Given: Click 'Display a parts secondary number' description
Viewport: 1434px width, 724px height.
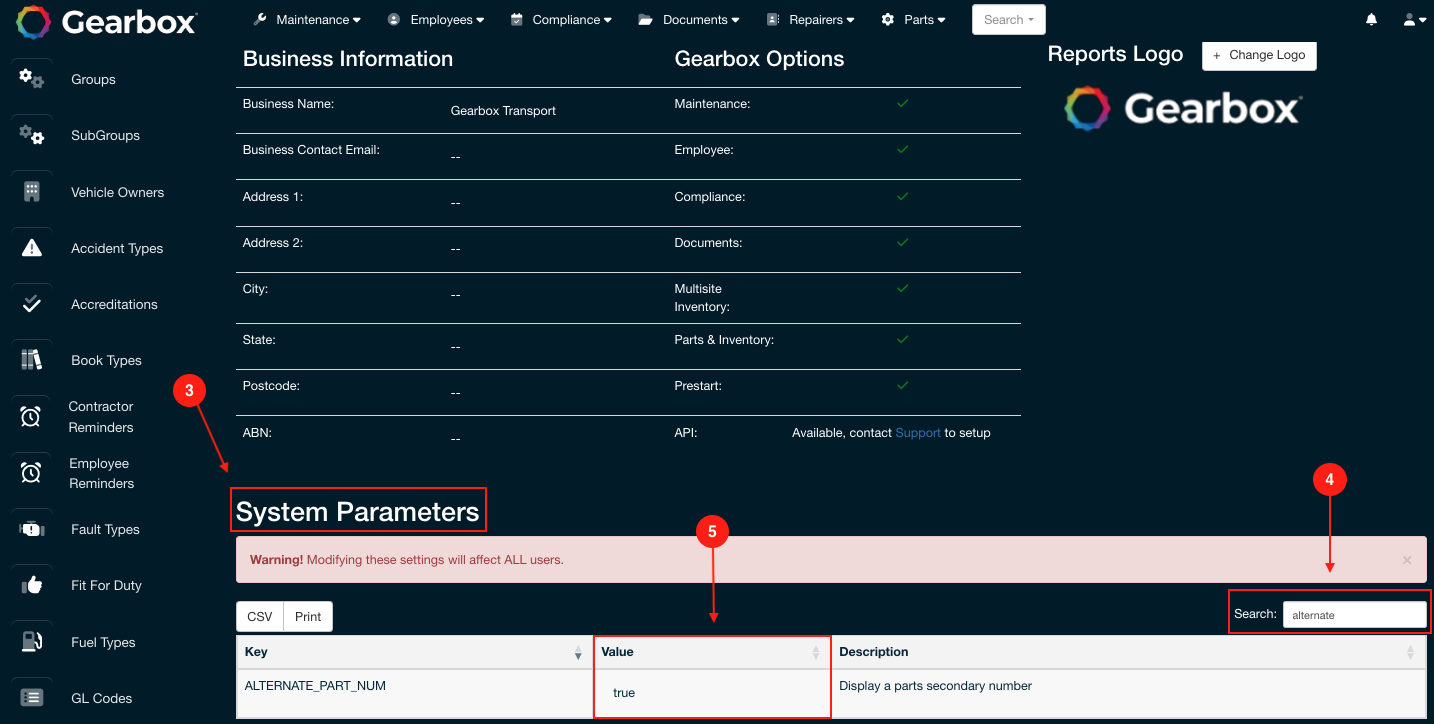Looking at the screenshot, I should click(935, 686).
